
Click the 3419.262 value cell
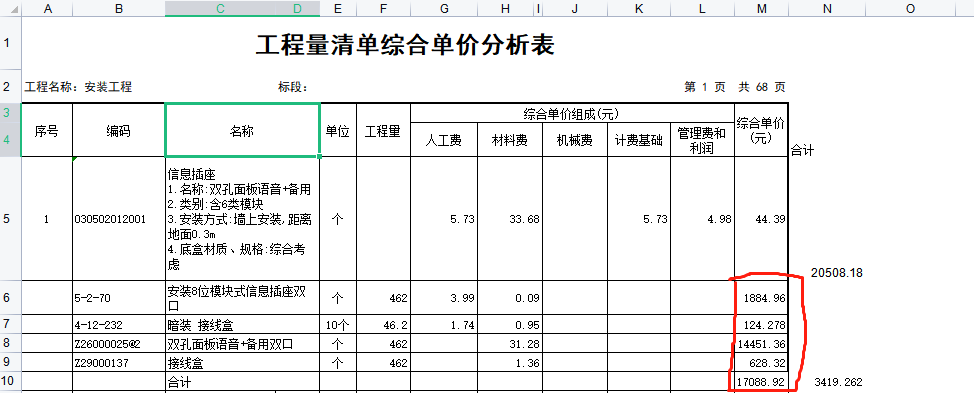[x=839, y=382]
